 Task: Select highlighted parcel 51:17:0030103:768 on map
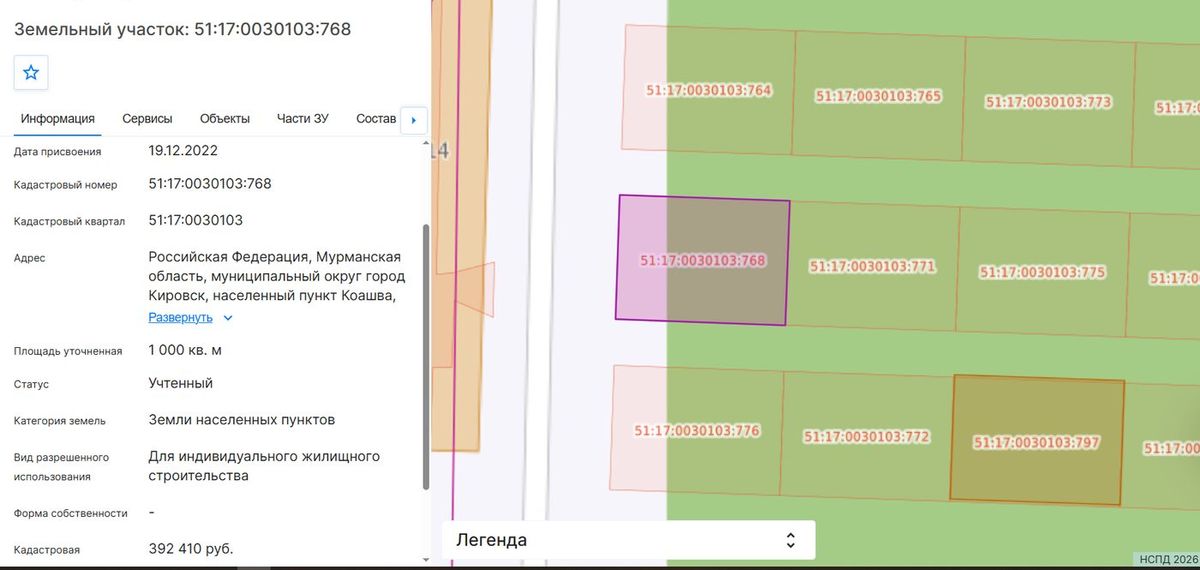(702, 260)
